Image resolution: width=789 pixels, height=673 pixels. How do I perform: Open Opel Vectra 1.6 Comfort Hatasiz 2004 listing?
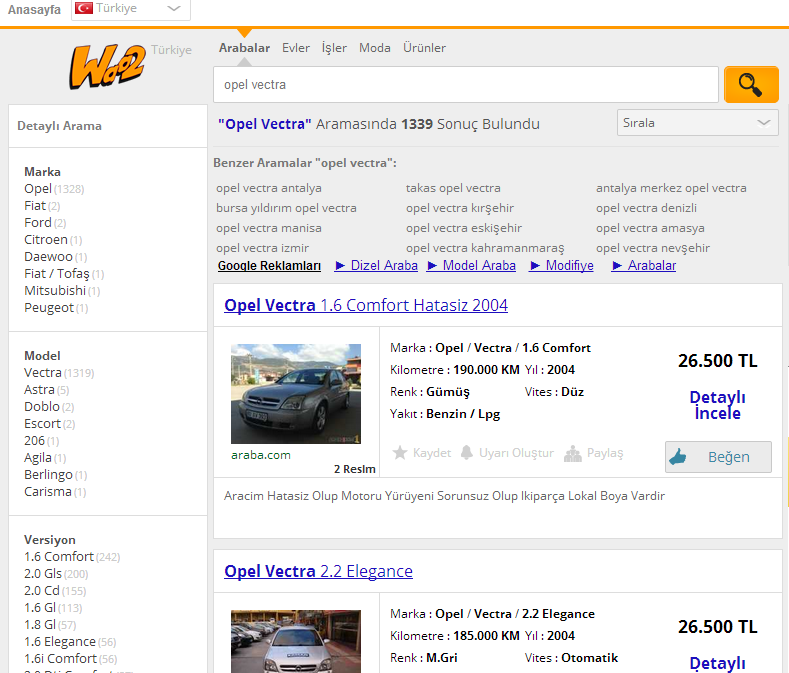coord(366,305)
